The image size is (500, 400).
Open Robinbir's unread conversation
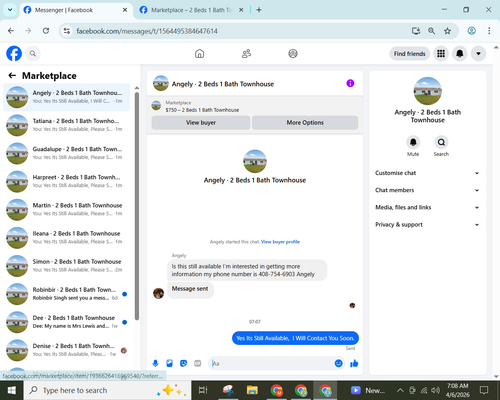(x=67, y=294)
